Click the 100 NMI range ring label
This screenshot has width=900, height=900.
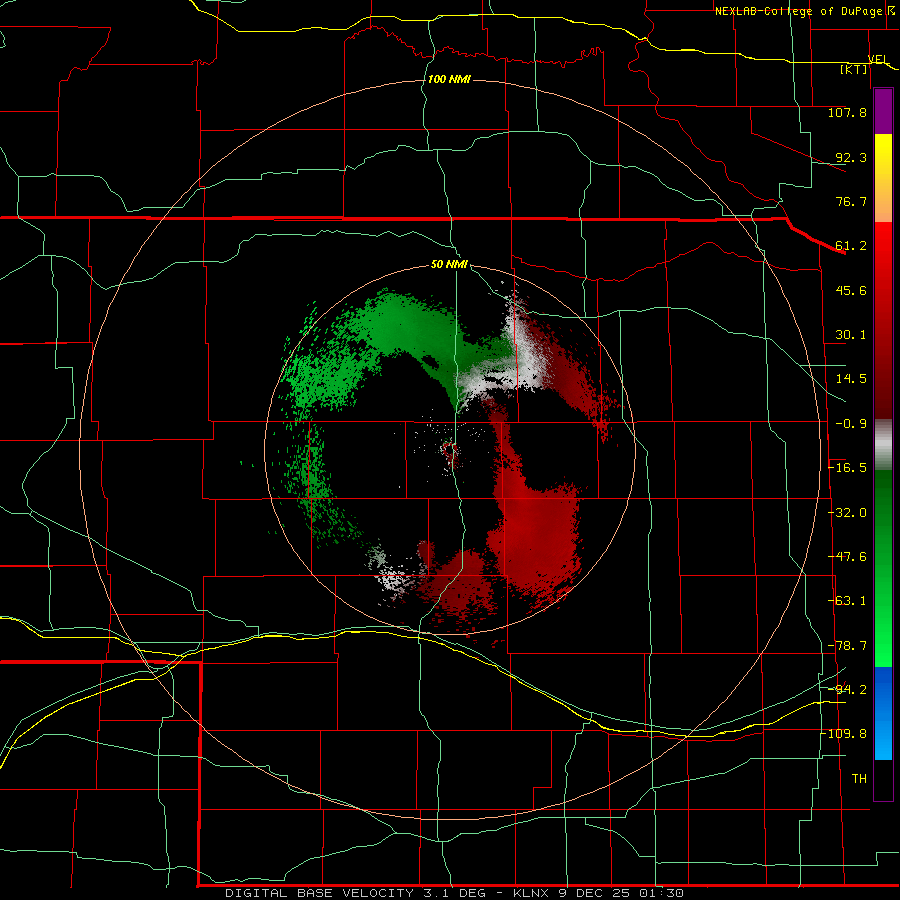tap(449, 79)
